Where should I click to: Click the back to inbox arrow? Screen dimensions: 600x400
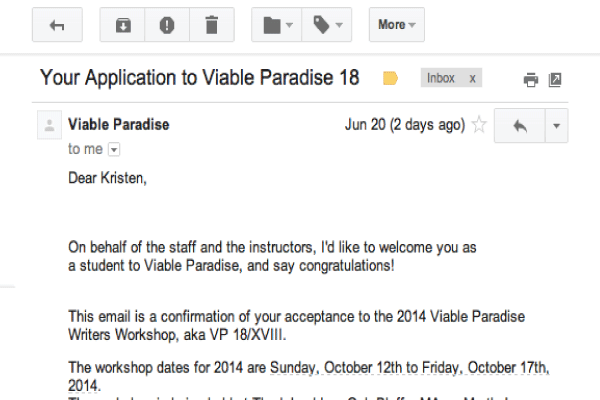57,25
